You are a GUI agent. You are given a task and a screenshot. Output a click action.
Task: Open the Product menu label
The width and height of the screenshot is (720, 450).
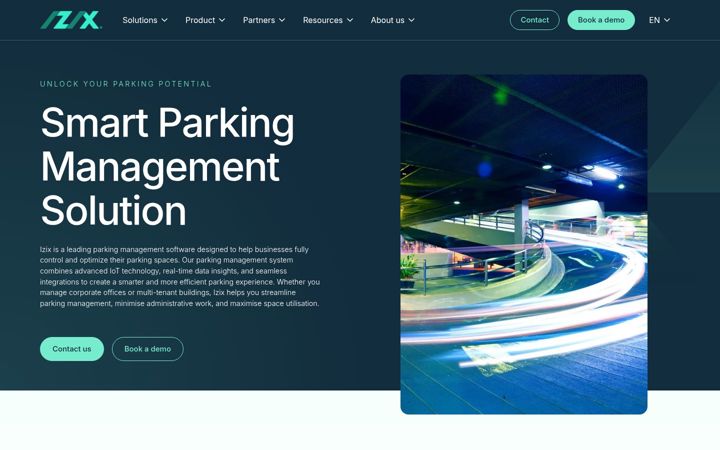tap(200, 20)
